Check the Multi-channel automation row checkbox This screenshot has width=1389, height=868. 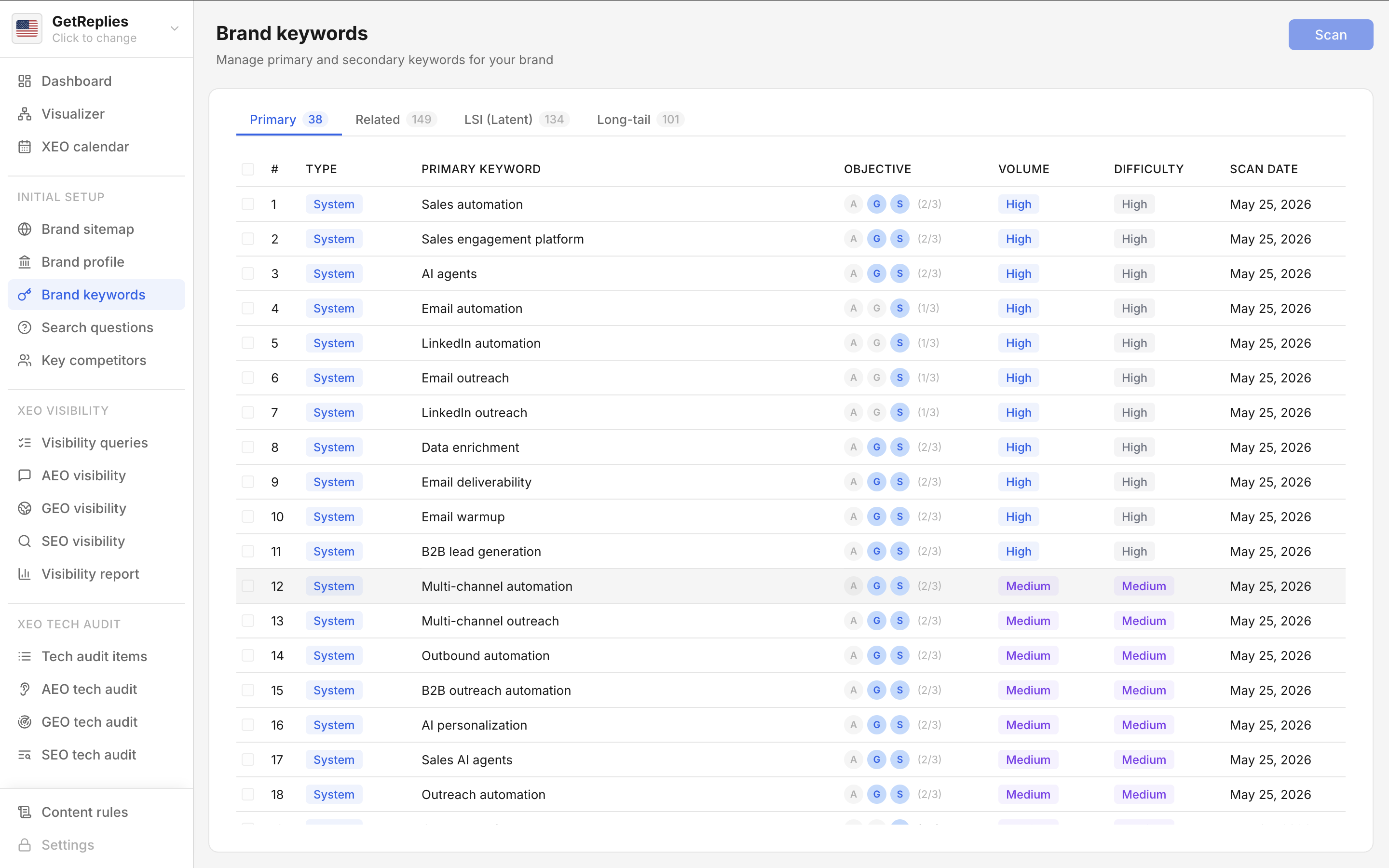248,586
